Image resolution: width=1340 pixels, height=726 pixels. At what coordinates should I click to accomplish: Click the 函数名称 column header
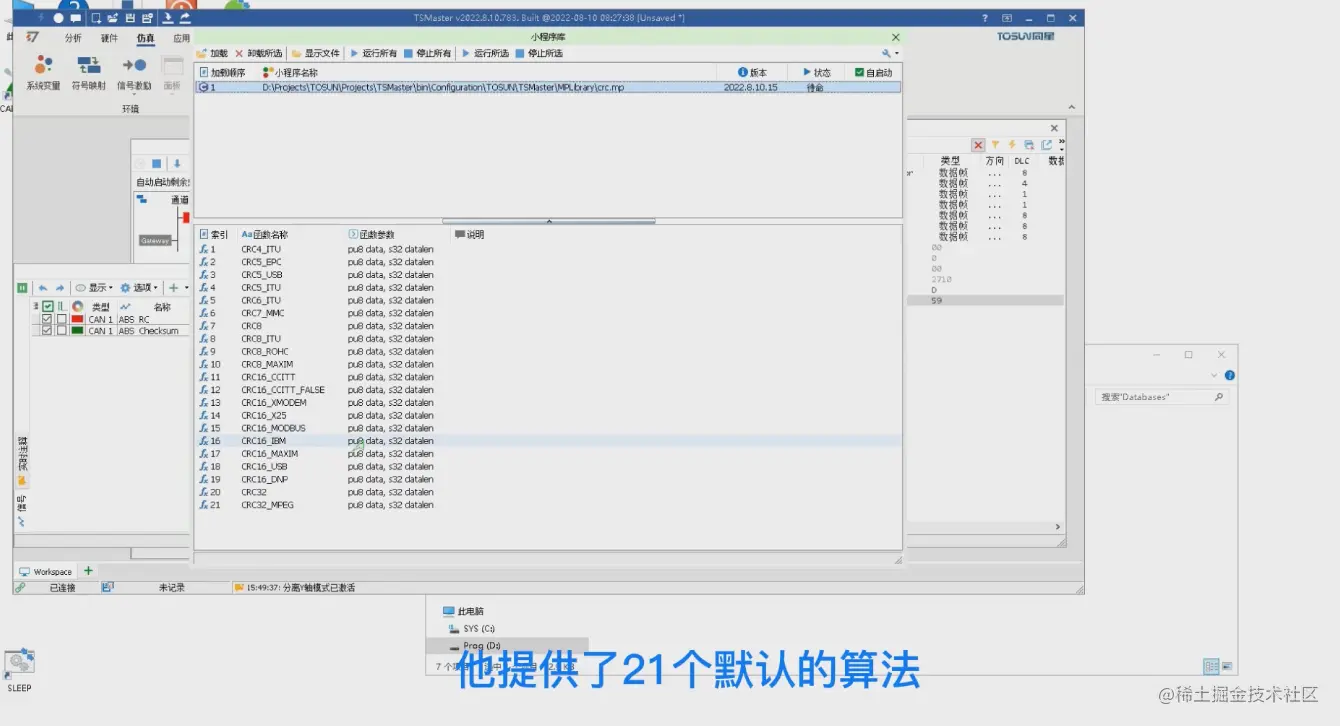[x=265, y=234]
